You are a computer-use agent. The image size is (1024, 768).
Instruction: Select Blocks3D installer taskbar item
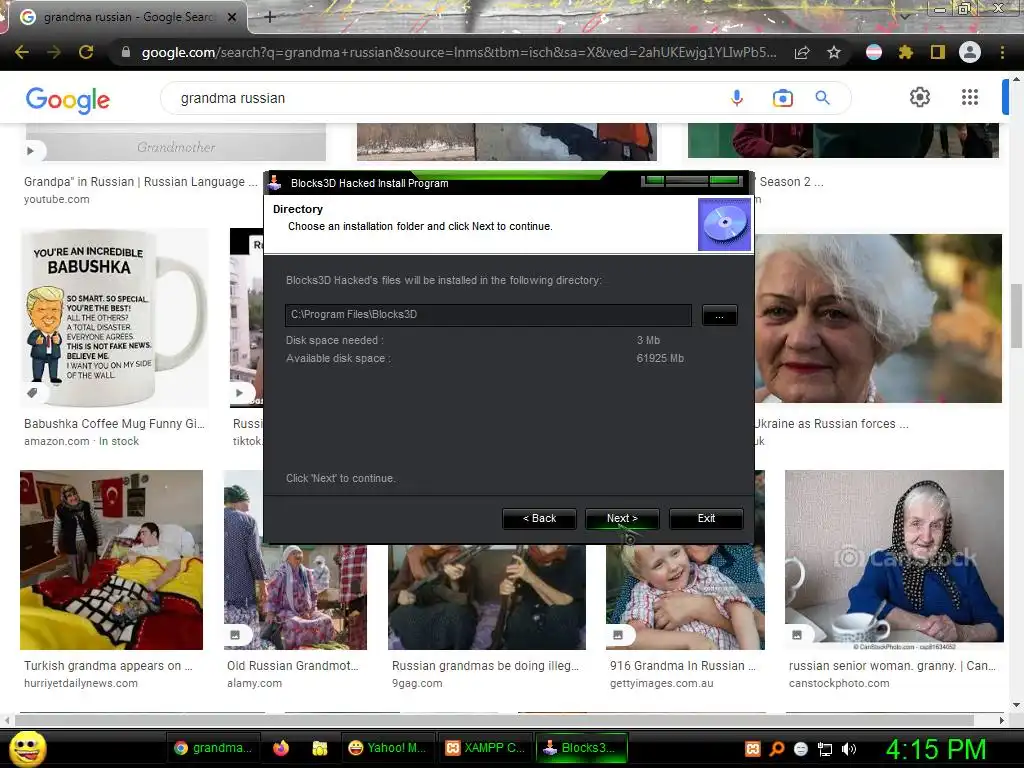click(581, 748)
